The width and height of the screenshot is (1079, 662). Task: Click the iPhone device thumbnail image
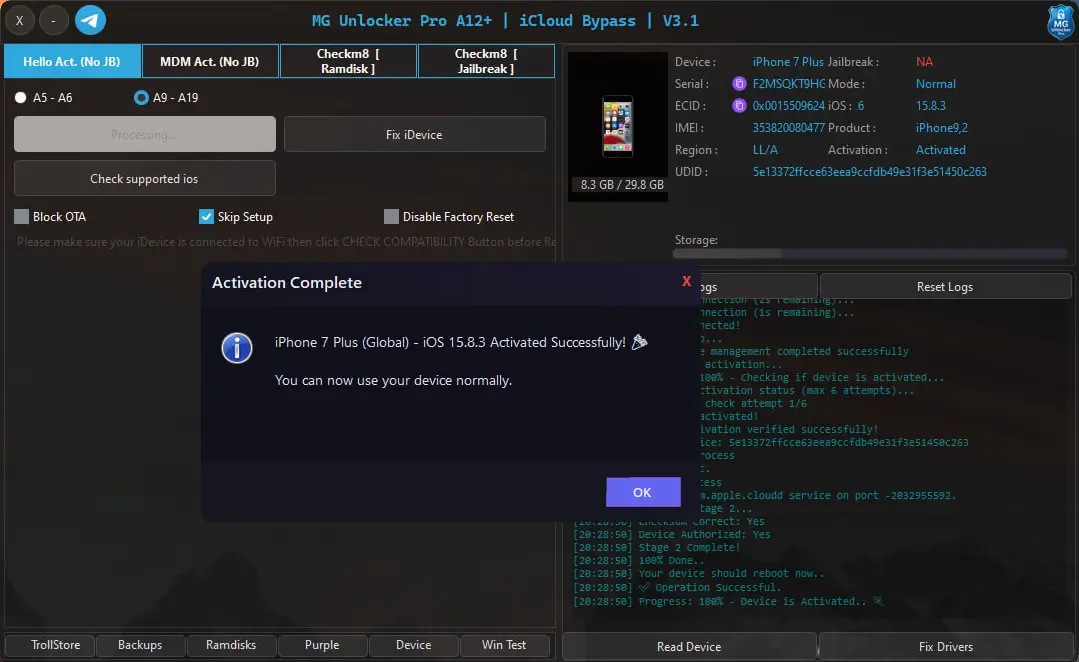(617, 126)
